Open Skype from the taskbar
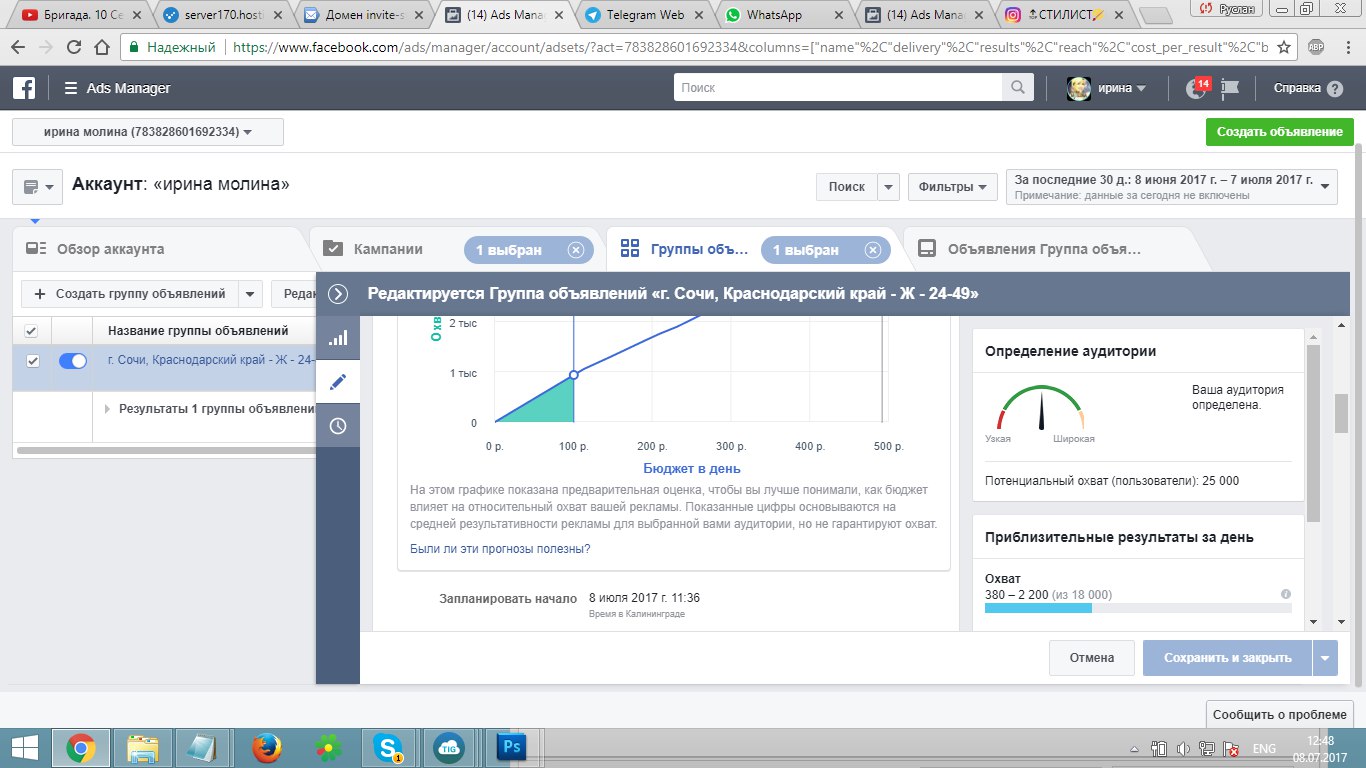 (387, 747)
